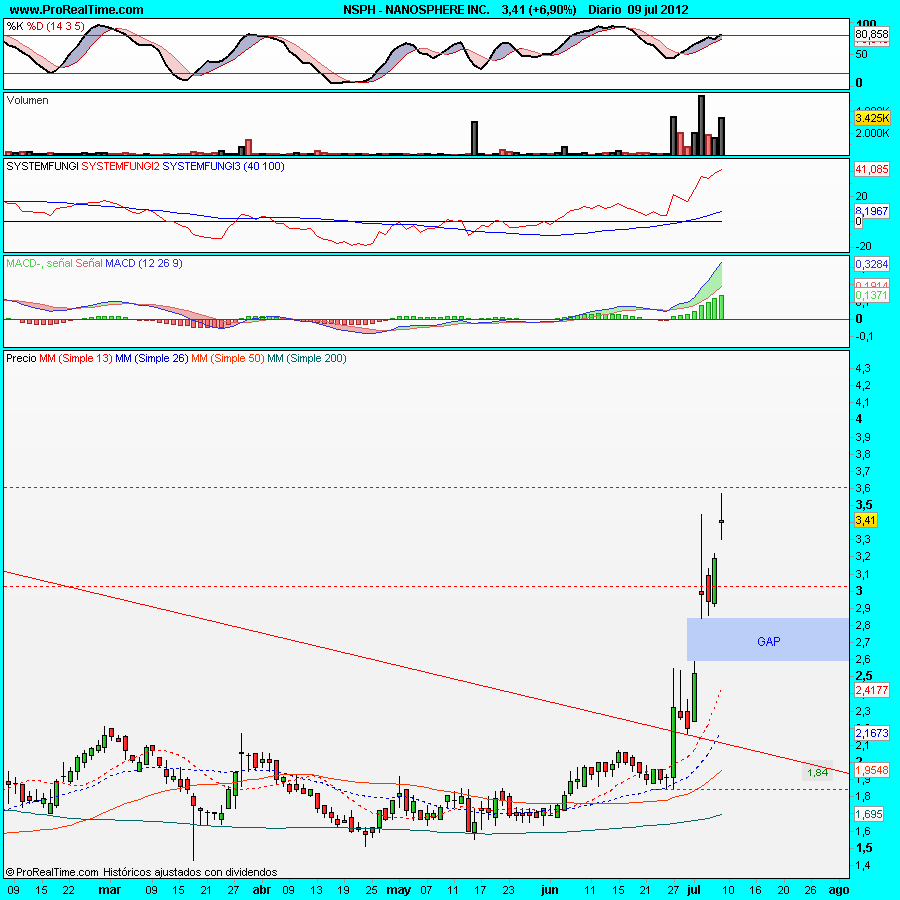
Task: Click the 1,4 level on the price axis
Action: [863, 866]
